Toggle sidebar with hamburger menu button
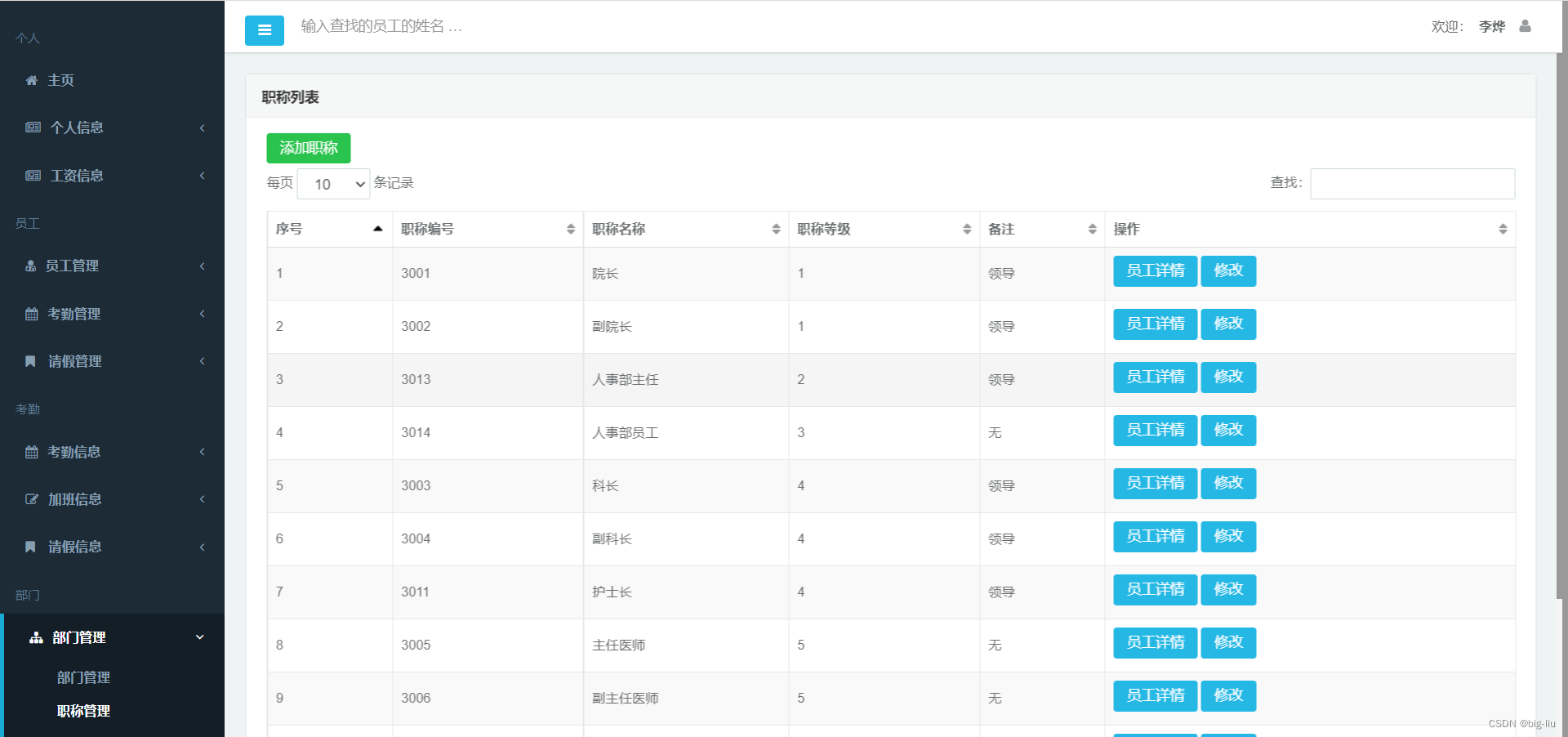Screen dimensions: 1568x737 tap(265, 30)
